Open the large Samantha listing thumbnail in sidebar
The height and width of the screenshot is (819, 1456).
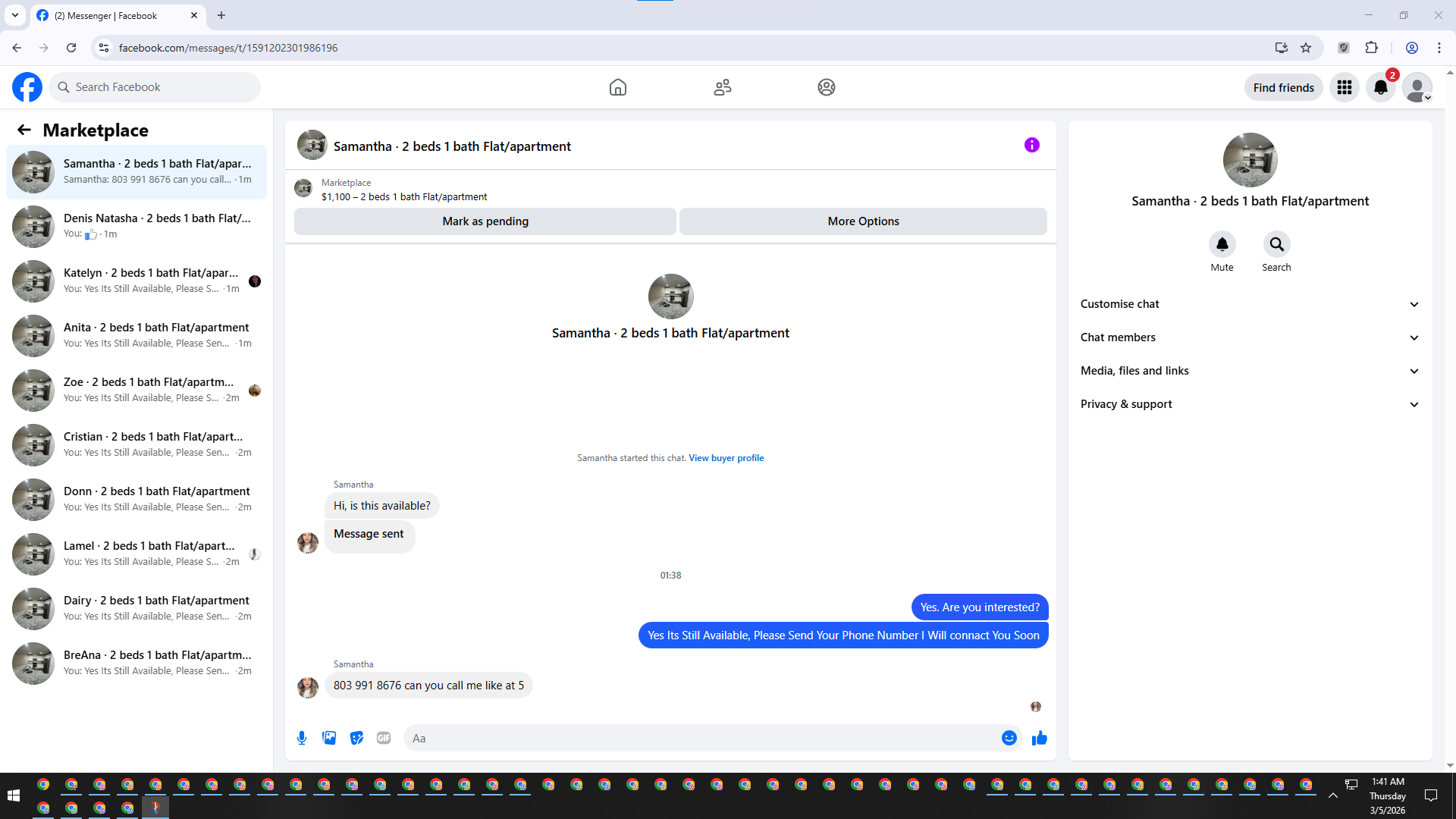(1250, 160)
